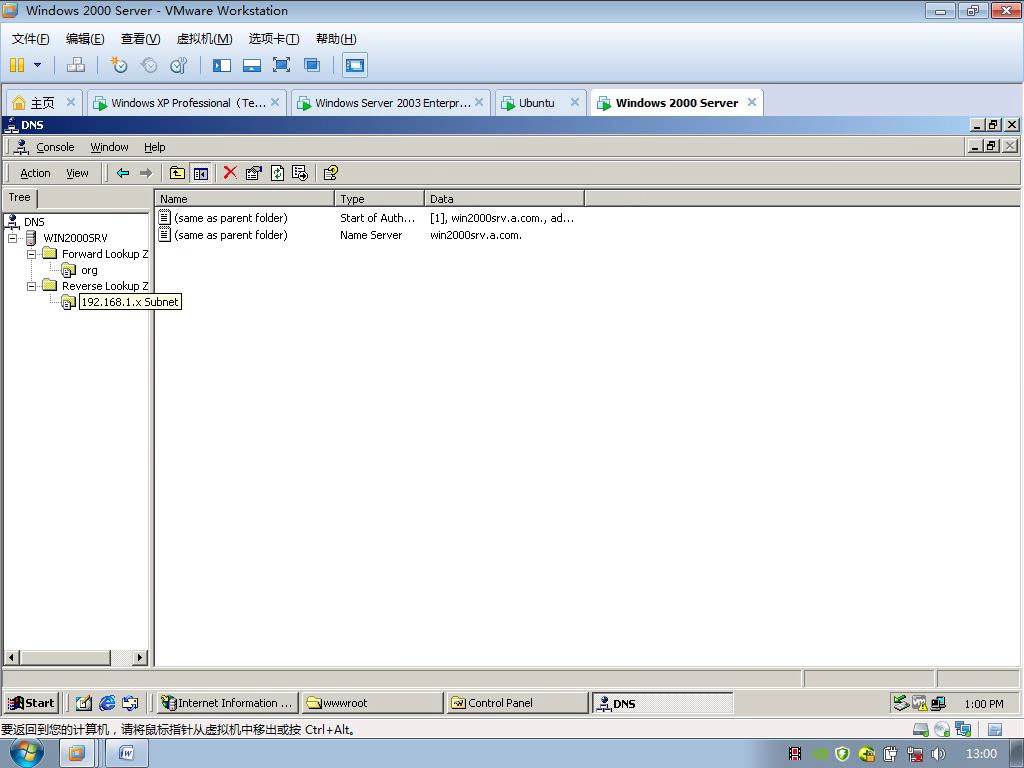The image size is (1024, 768).
Task: Click the Export List icon
Action: [x=300, y=173]
